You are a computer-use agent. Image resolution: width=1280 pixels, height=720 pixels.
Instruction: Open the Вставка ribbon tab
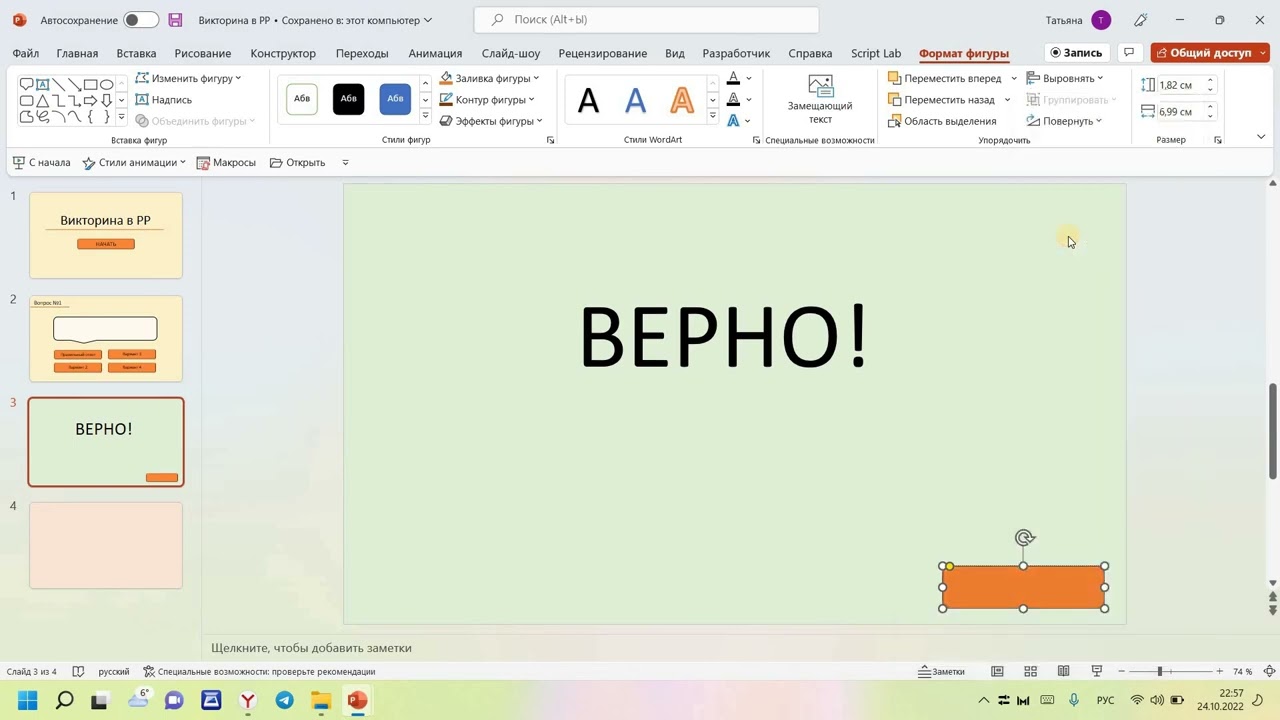[136, 53]
